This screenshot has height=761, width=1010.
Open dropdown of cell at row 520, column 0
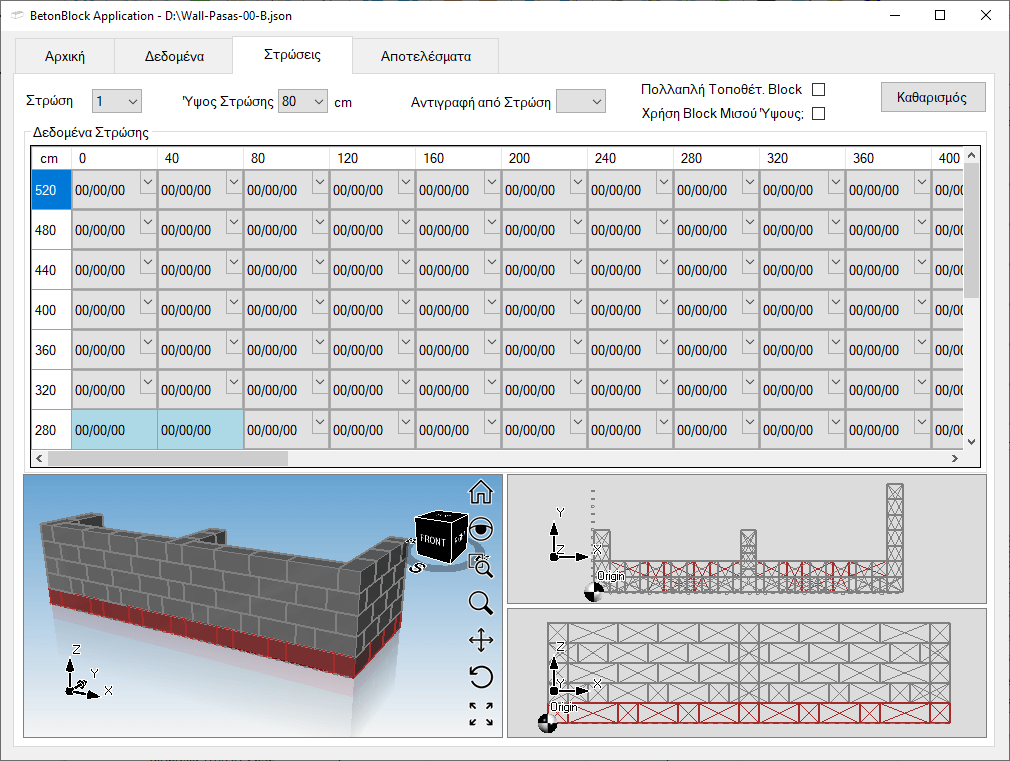point(148,181)
